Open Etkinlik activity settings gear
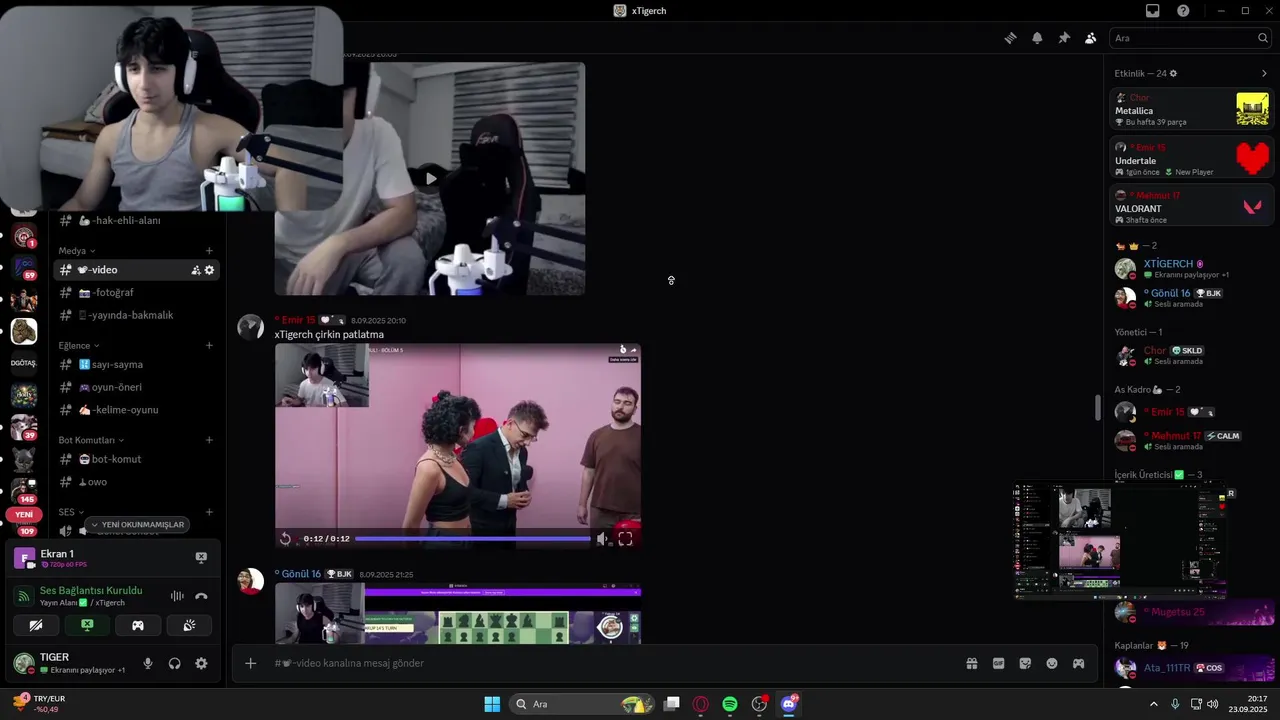Screen dimensions: 1280x720 click(x=1173, y=73)
